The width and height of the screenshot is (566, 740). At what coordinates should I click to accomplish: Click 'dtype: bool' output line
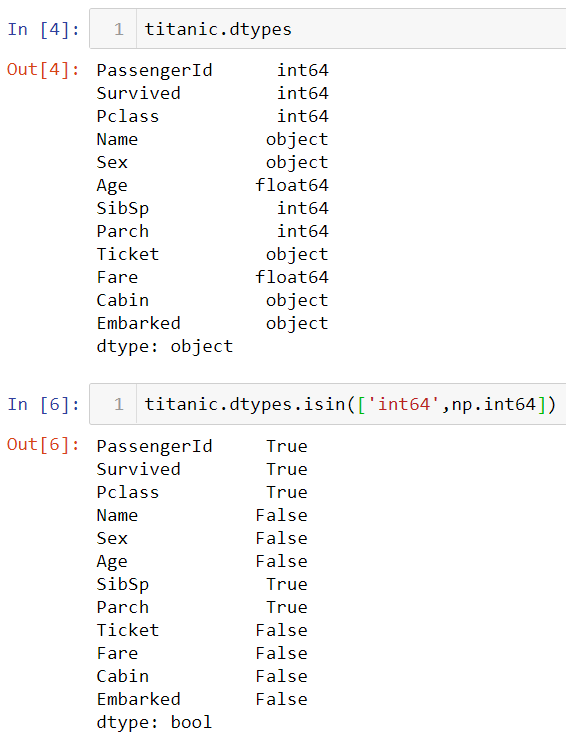[154, 723]
